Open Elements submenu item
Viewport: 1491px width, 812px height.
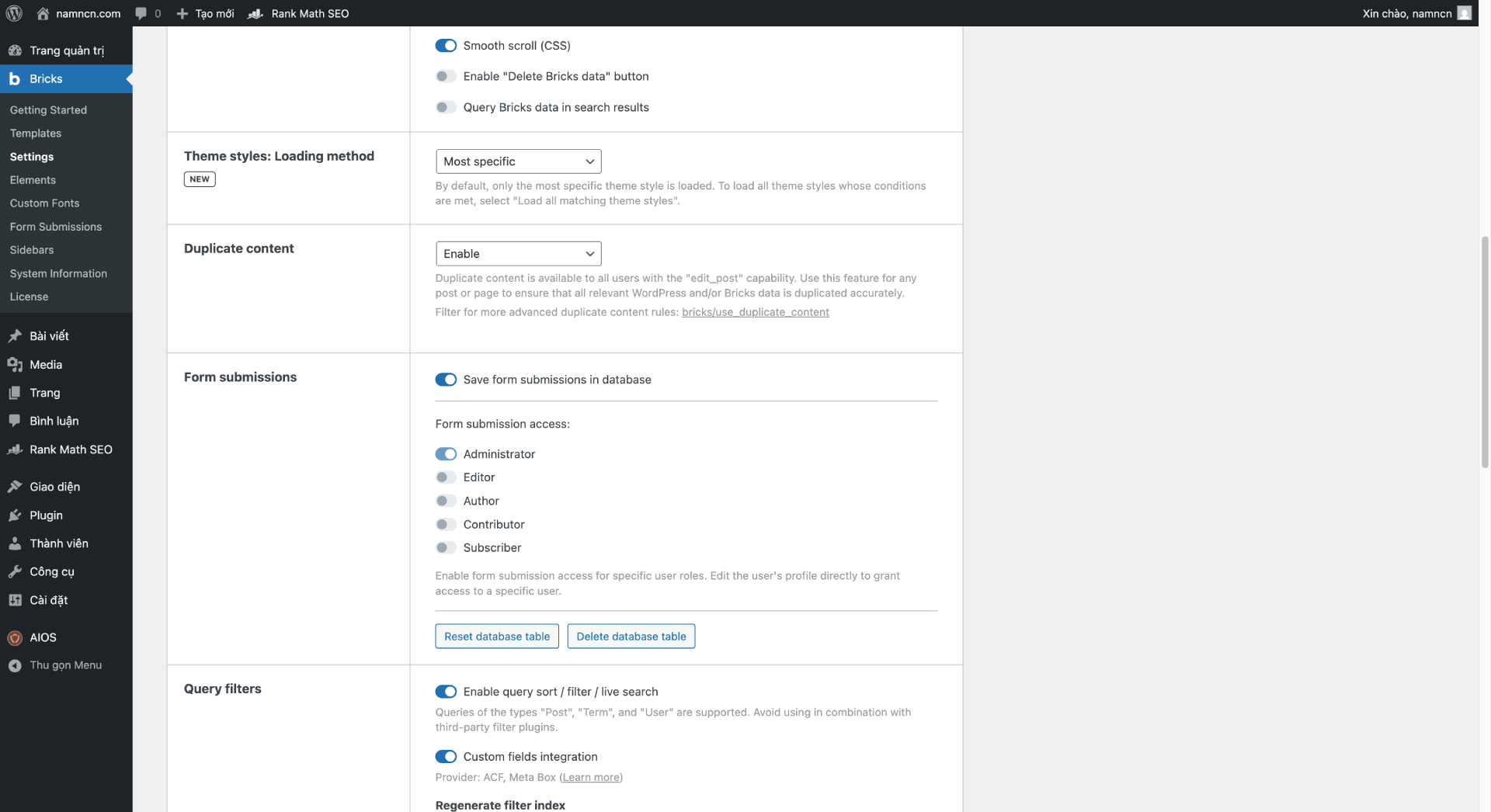(33, 180)
